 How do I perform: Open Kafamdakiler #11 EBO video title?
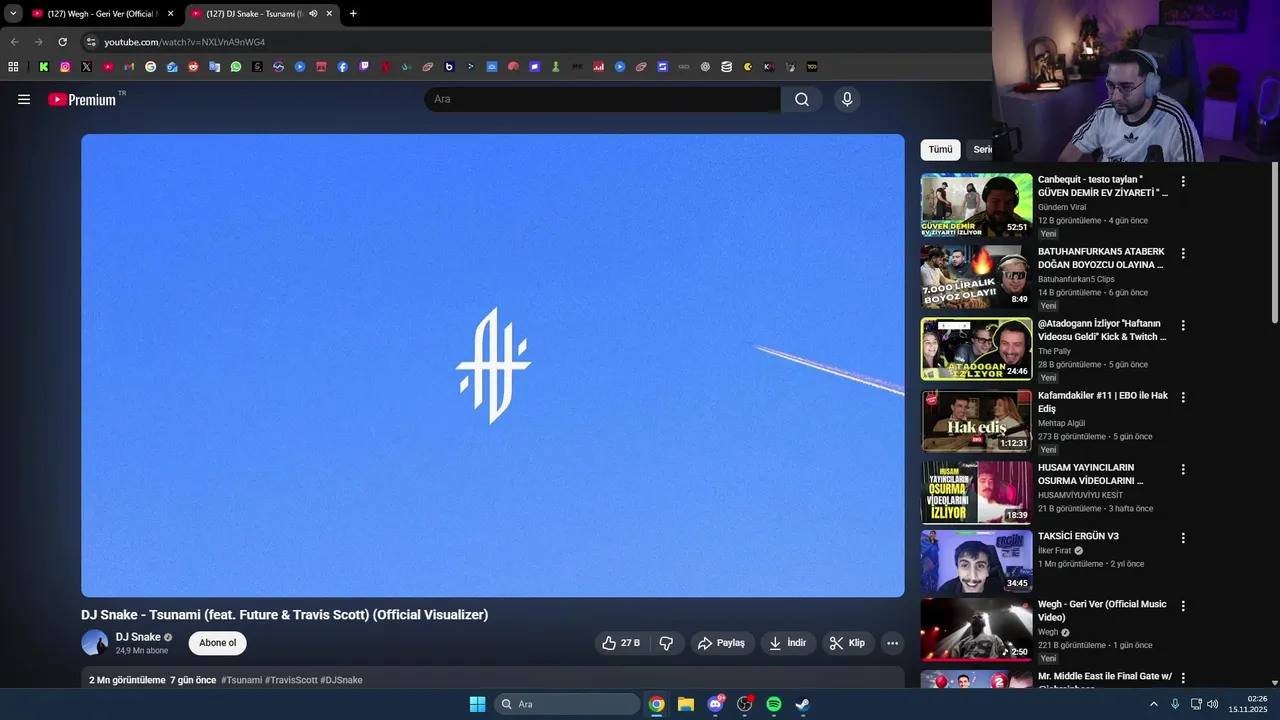[x=1103, y=402]
